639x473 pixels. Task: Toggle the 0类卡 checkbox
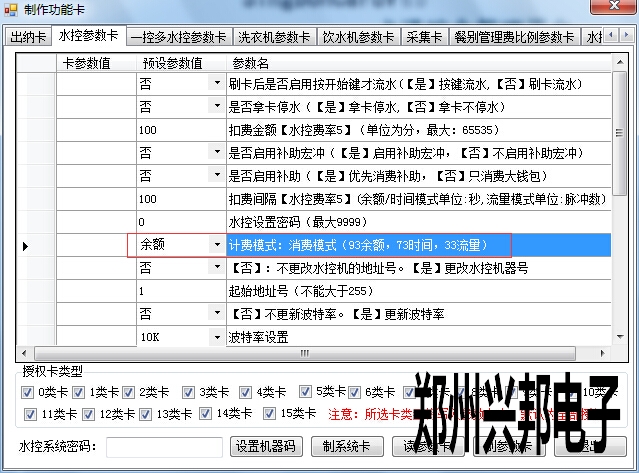click(27, 392)
